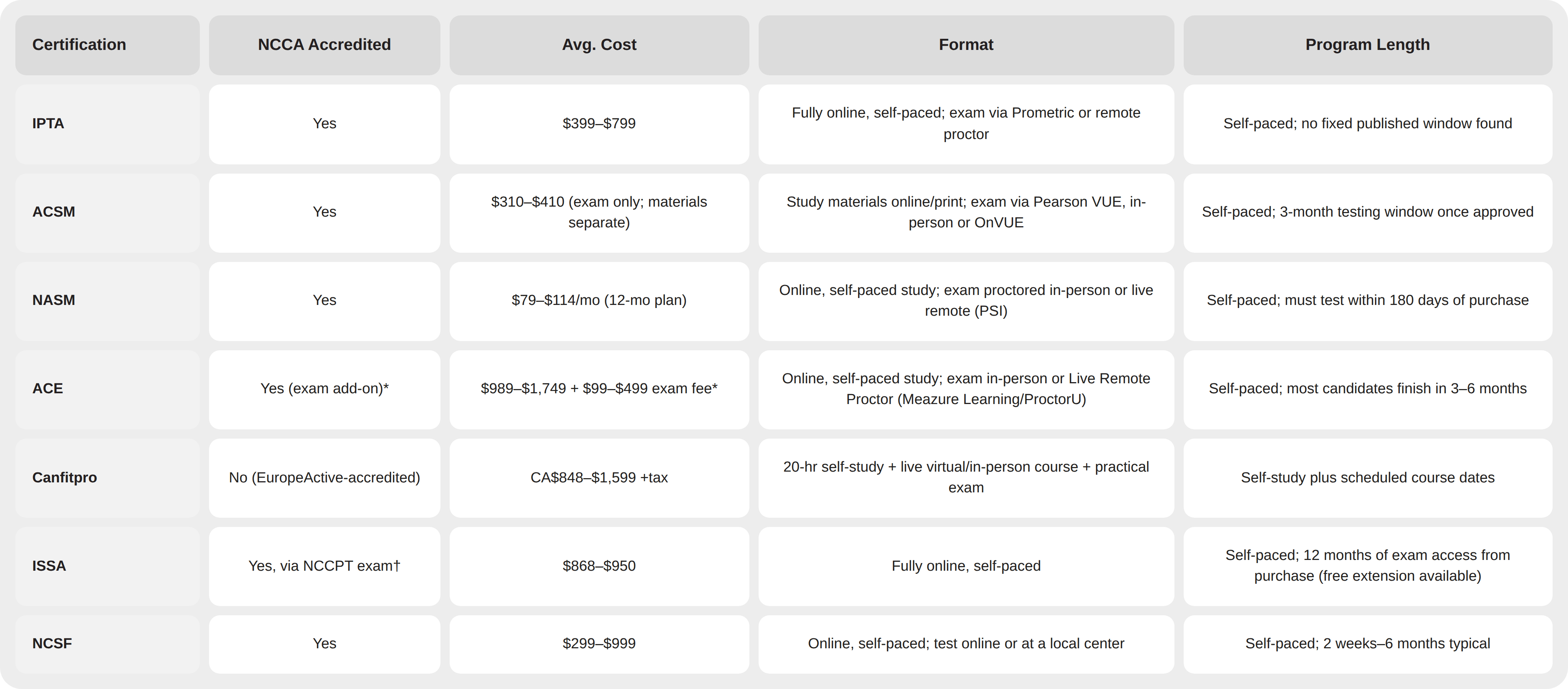This screenshot has width=1568, height=689.
Task: Click the ACE certification cell
Action: tap(107, 389)
